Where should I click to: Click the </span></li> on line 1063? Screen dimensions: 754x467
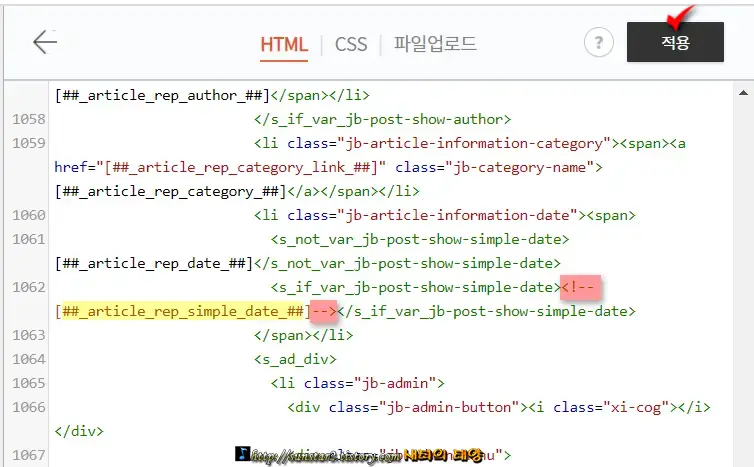[x=303, y=335]
